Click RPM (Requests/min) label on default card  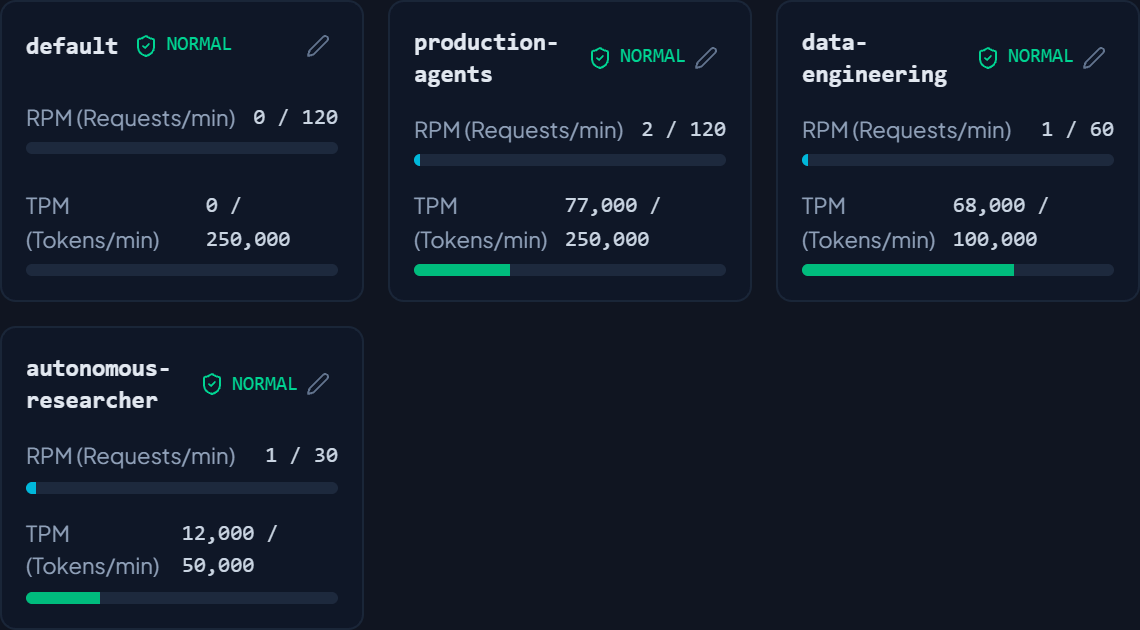(x=131, y=118)
